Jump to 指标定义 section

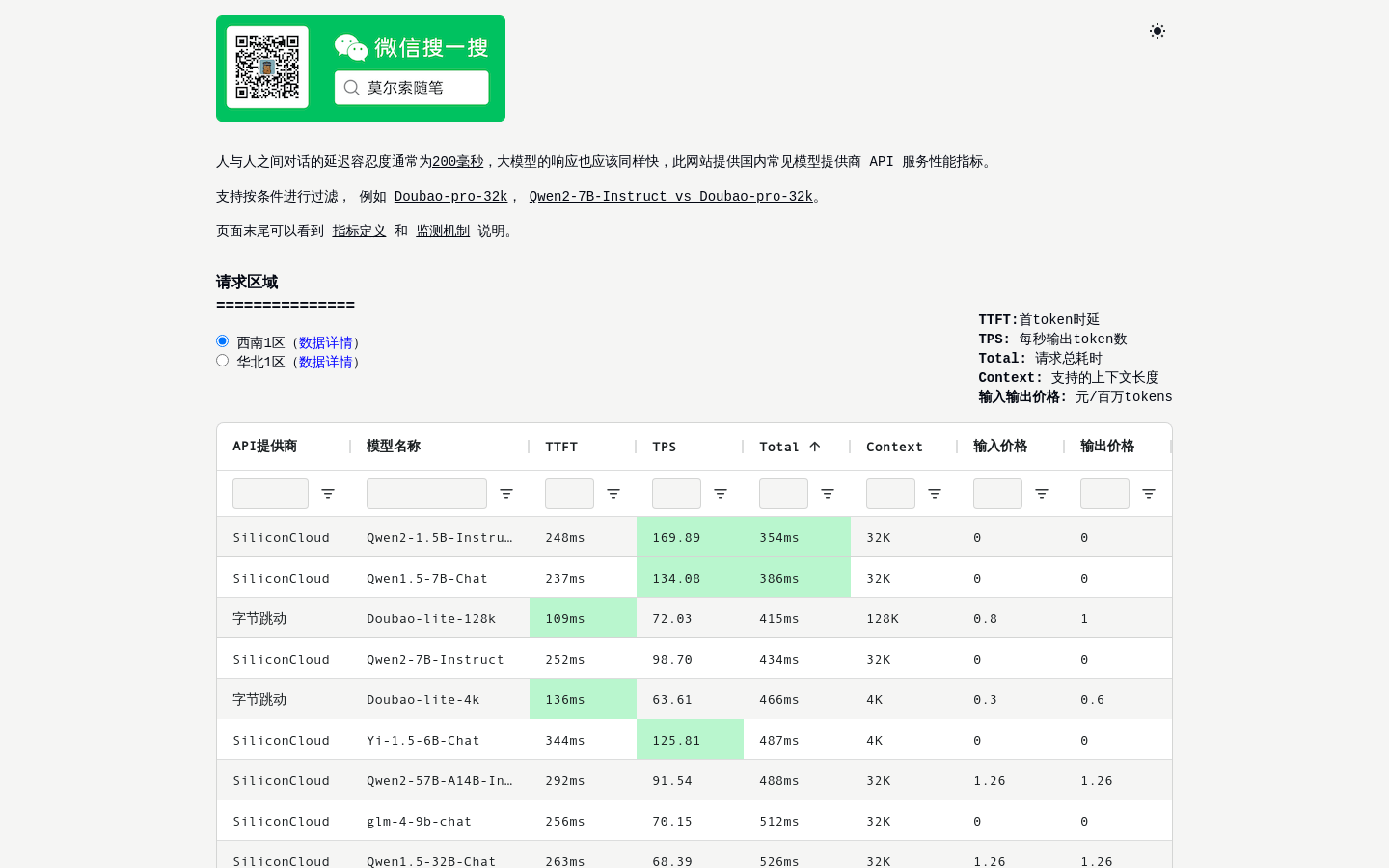click(359, 231)
